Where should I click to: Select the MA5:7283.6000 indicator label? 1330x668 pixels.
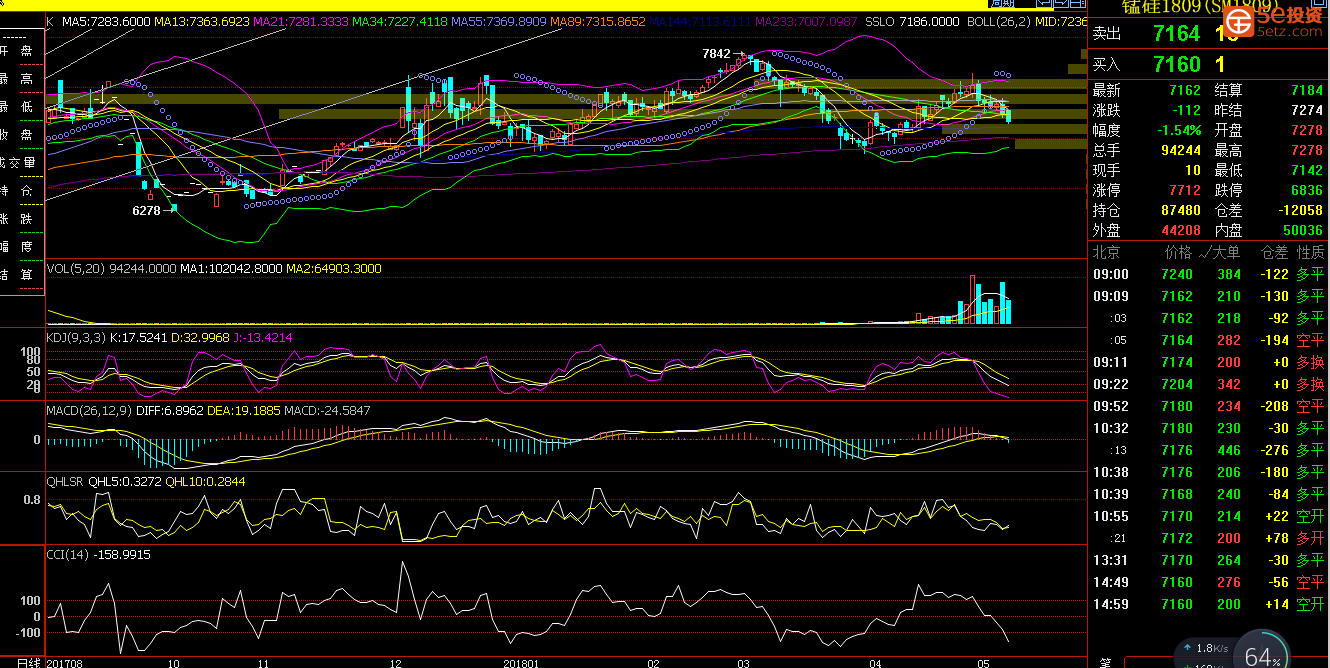[106, 21]
